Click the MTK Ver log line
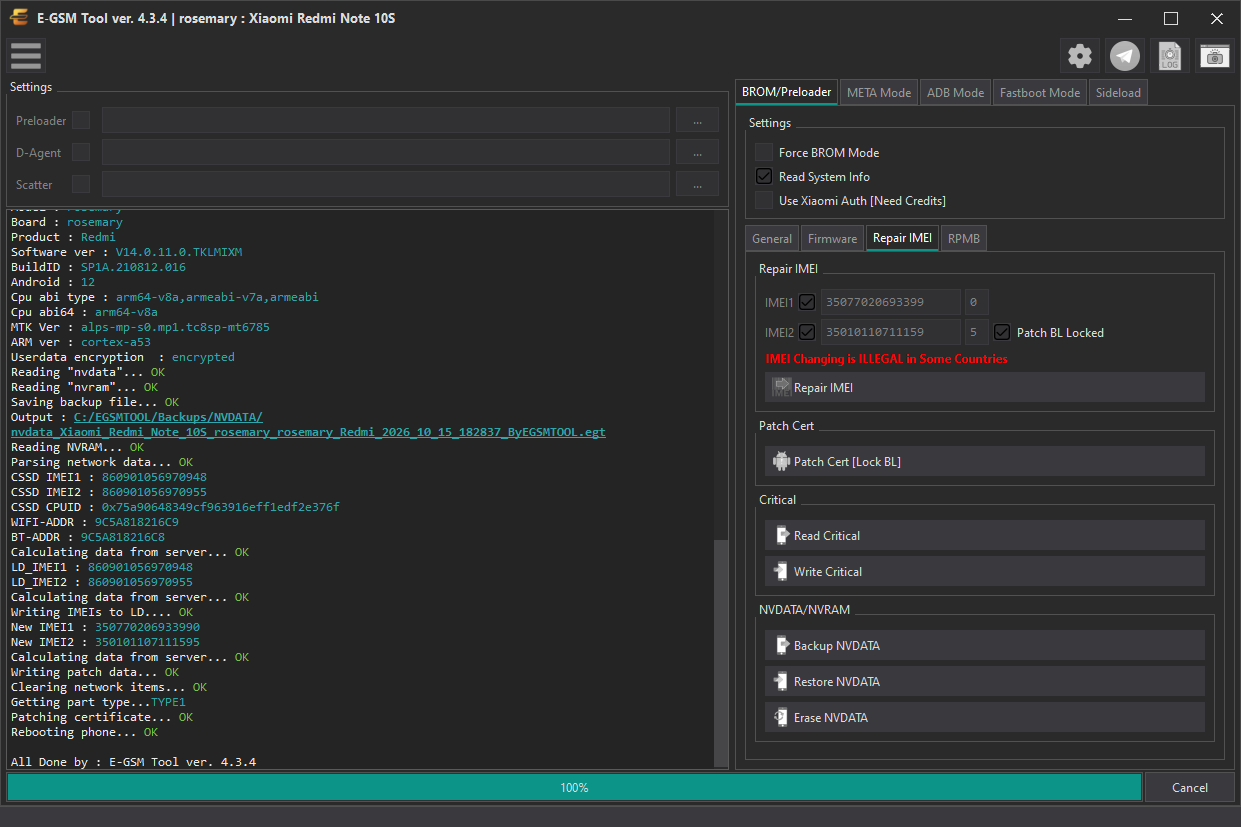The width and height of the screenshot is (1241, 827). pyautogui.click(x=140, y=327)
